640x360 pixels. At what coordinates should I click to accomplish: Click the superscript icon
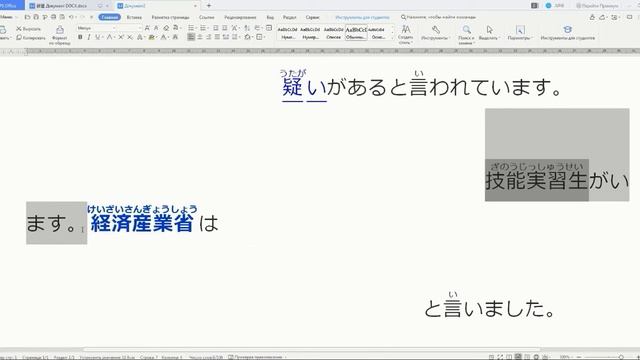[121, 37]
